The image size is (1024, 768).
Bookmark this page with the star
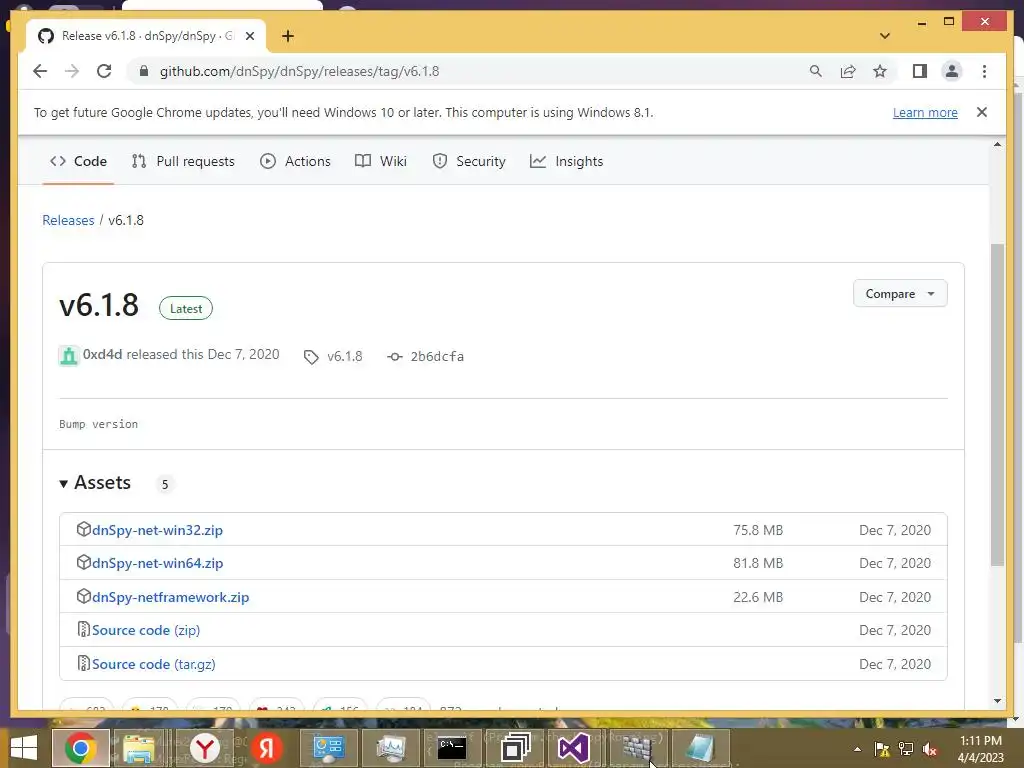pyautogui.click(x=880, y=71)
